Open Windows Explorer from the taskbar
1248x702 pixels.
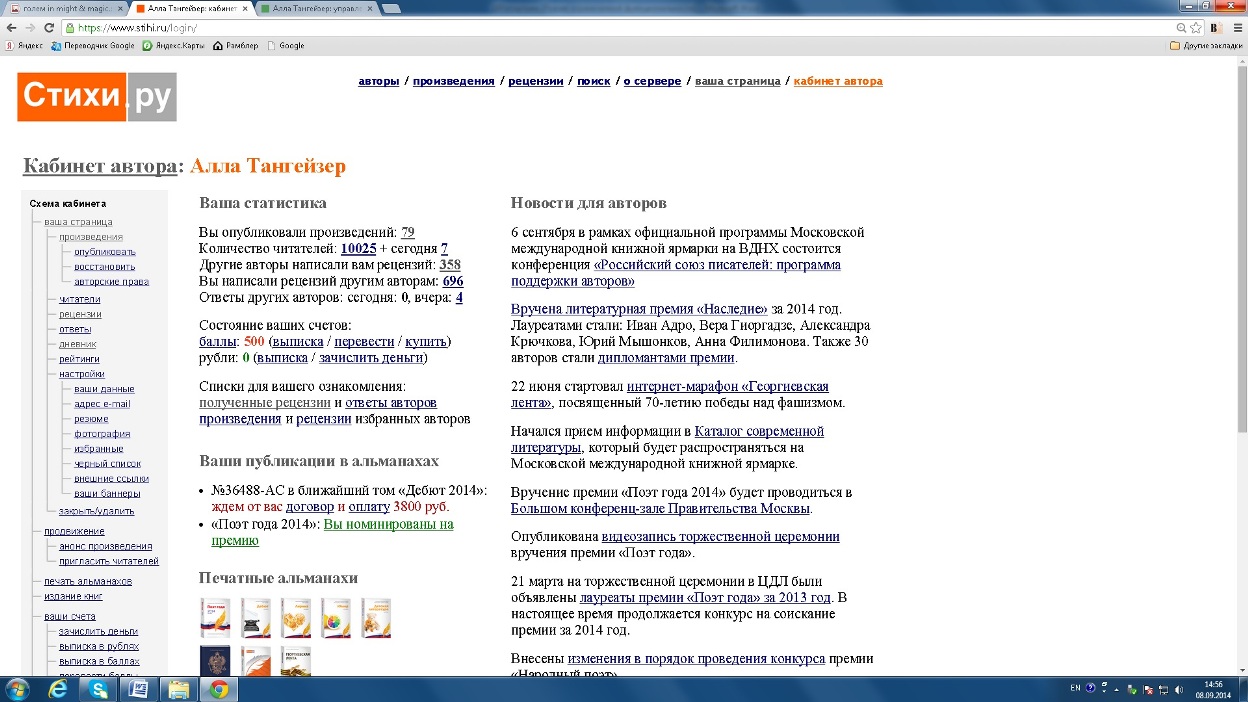[179, 689]
